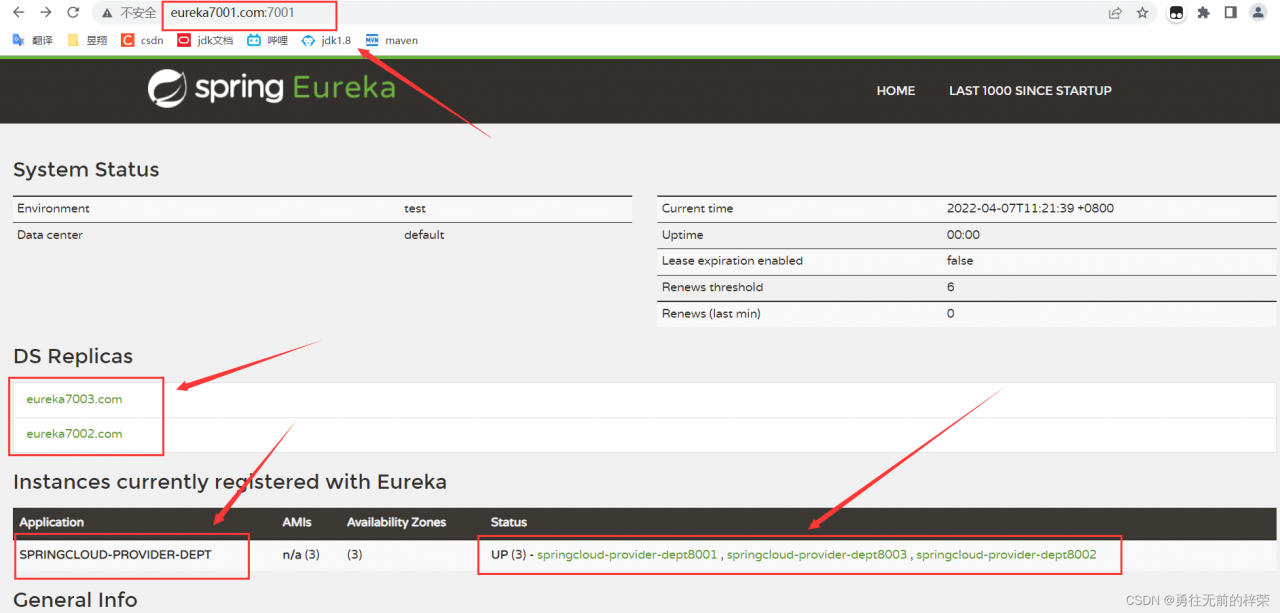Reload the page with refresh icon

(73, 13)
